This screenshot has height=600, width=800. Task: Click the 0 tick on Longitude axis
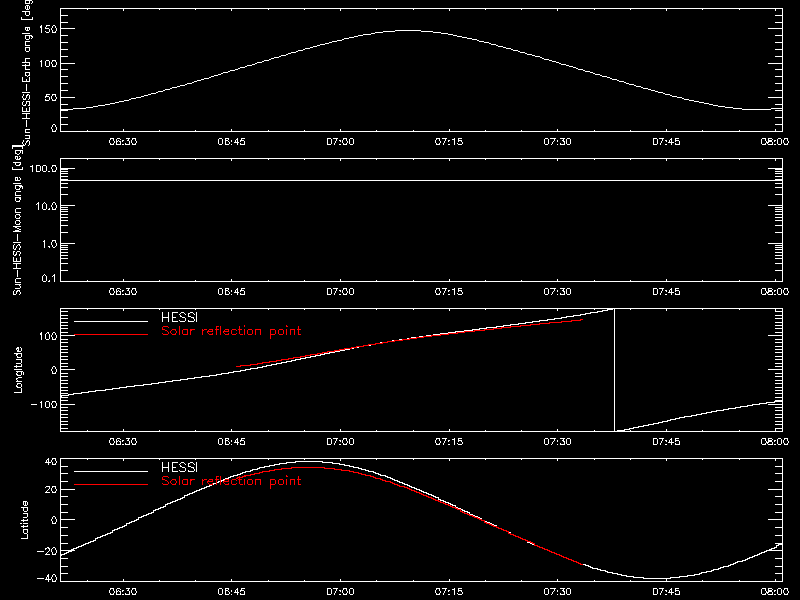(54, 370)
